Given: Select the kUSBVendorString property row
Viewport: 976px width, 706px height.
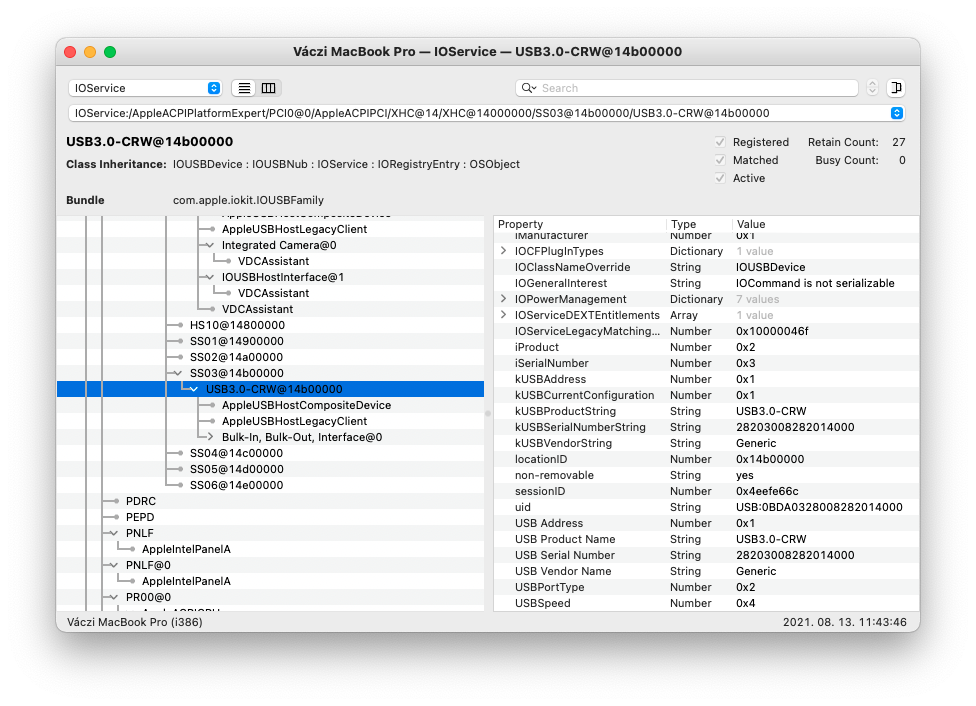Looking at the screenshot, I should 706,443.
